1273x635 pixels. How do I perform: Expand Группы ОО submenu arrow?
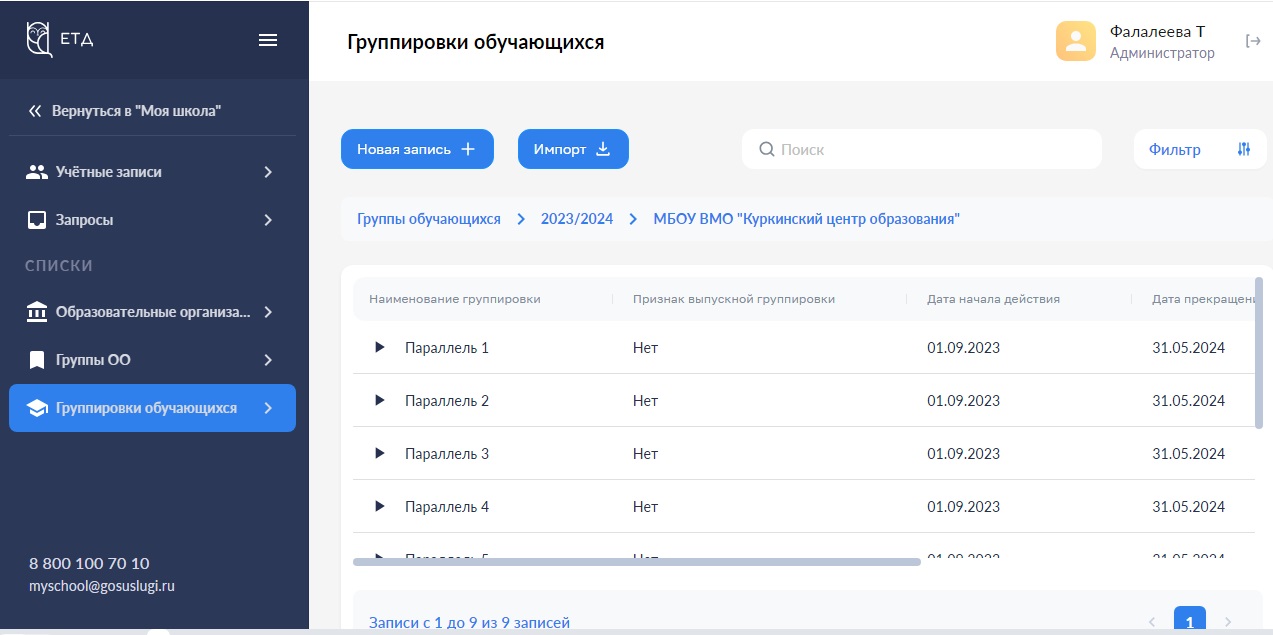(268, 360)
